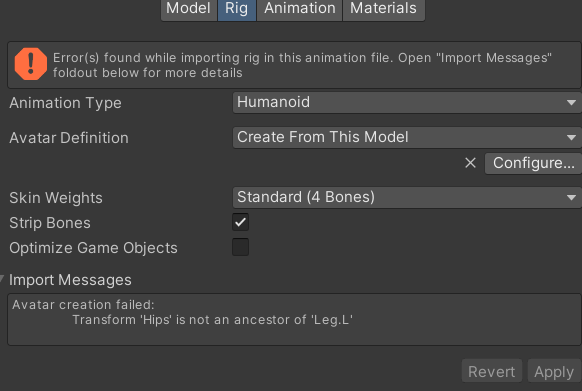Image resolution: width=582 pixels, height=391 pixels.
Task: Enable the Optimize Game Objects checkbox
Action: point(241,247)
